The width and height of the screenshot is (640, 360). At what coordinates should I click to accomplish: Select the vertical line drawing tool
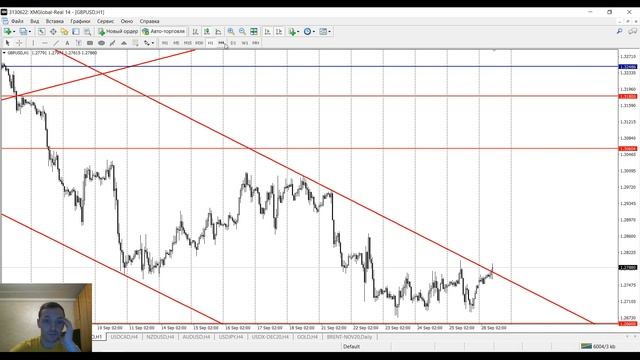[33, 43]
